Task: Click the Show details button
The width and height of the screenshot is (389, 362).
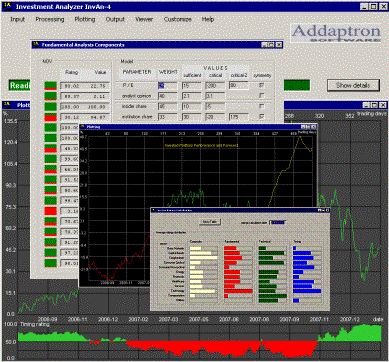Action: 353,85
